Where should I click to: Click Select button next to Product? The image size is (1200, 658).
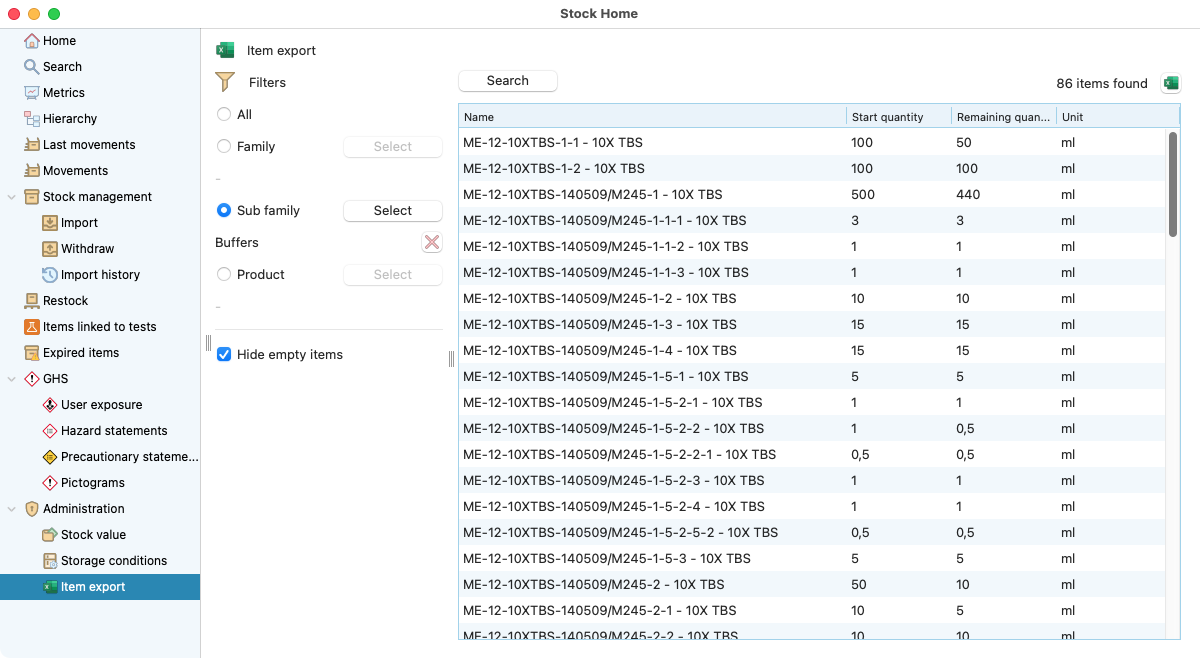[393, 275]
